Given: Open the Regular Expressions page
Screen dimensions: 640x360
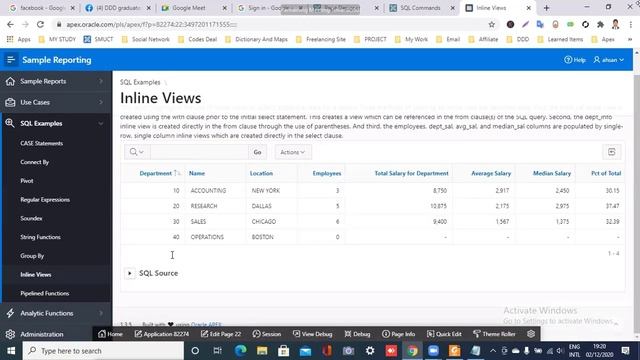Looking at the screenshot, I should pyautogui.click(x=45, y=200).
